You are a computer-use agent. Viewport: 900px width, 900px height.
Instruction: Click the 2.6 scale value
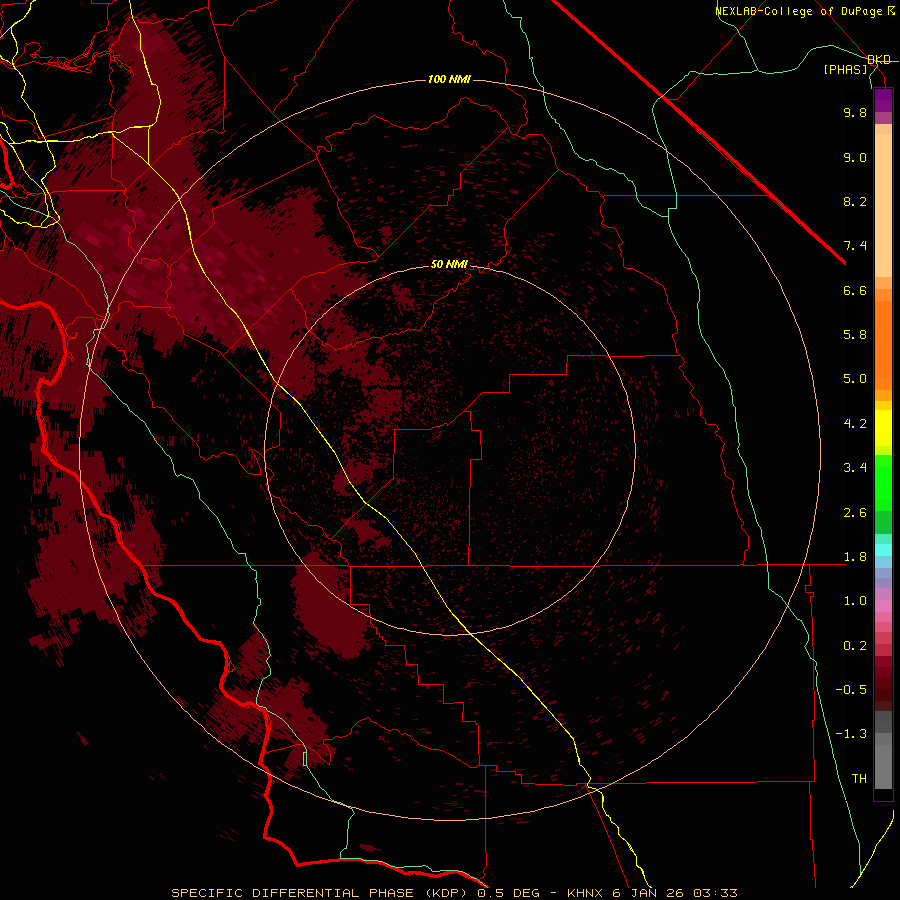(855, 513)
